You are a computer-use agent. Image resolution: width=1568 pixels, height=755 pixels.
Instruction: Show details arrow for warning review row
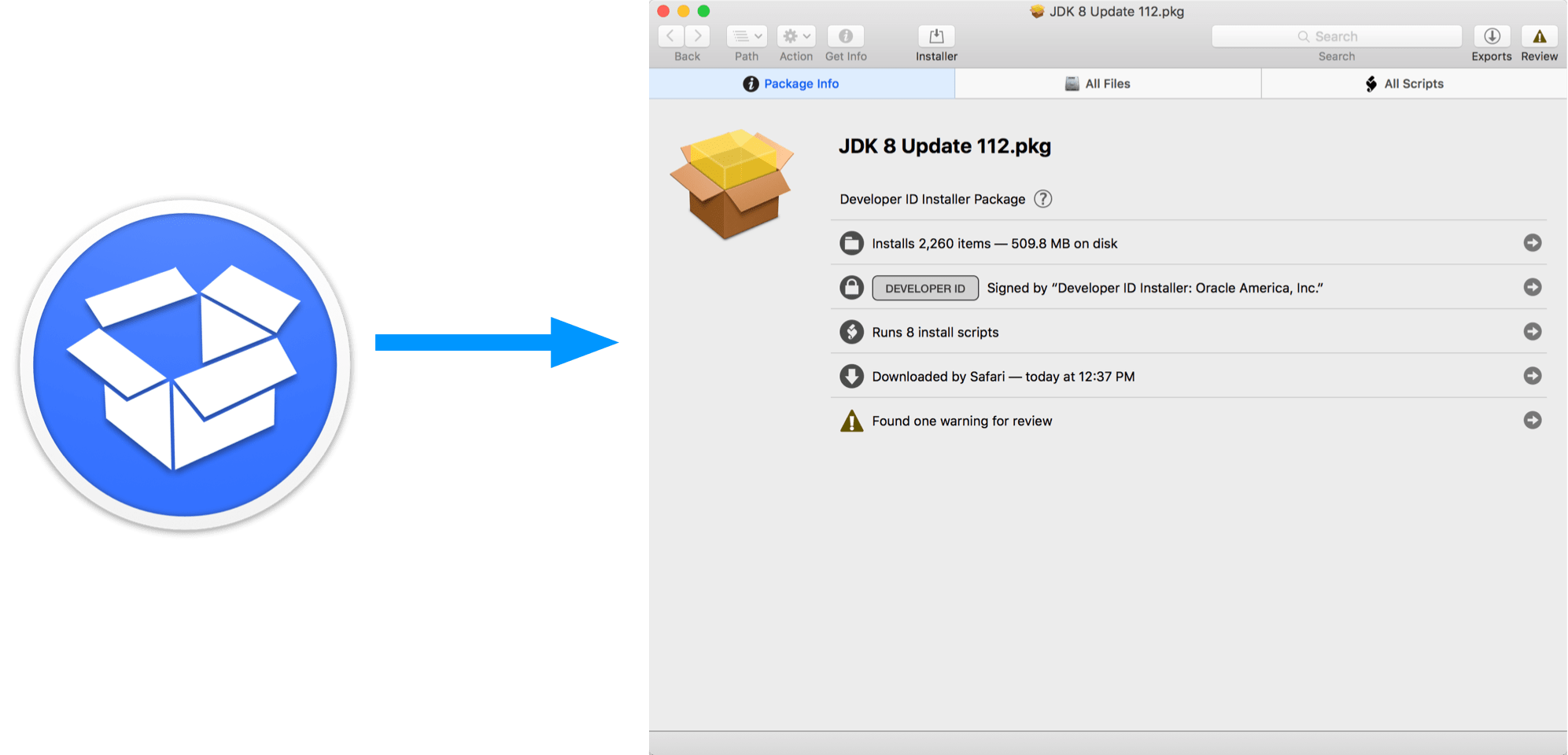point(1533,420)
